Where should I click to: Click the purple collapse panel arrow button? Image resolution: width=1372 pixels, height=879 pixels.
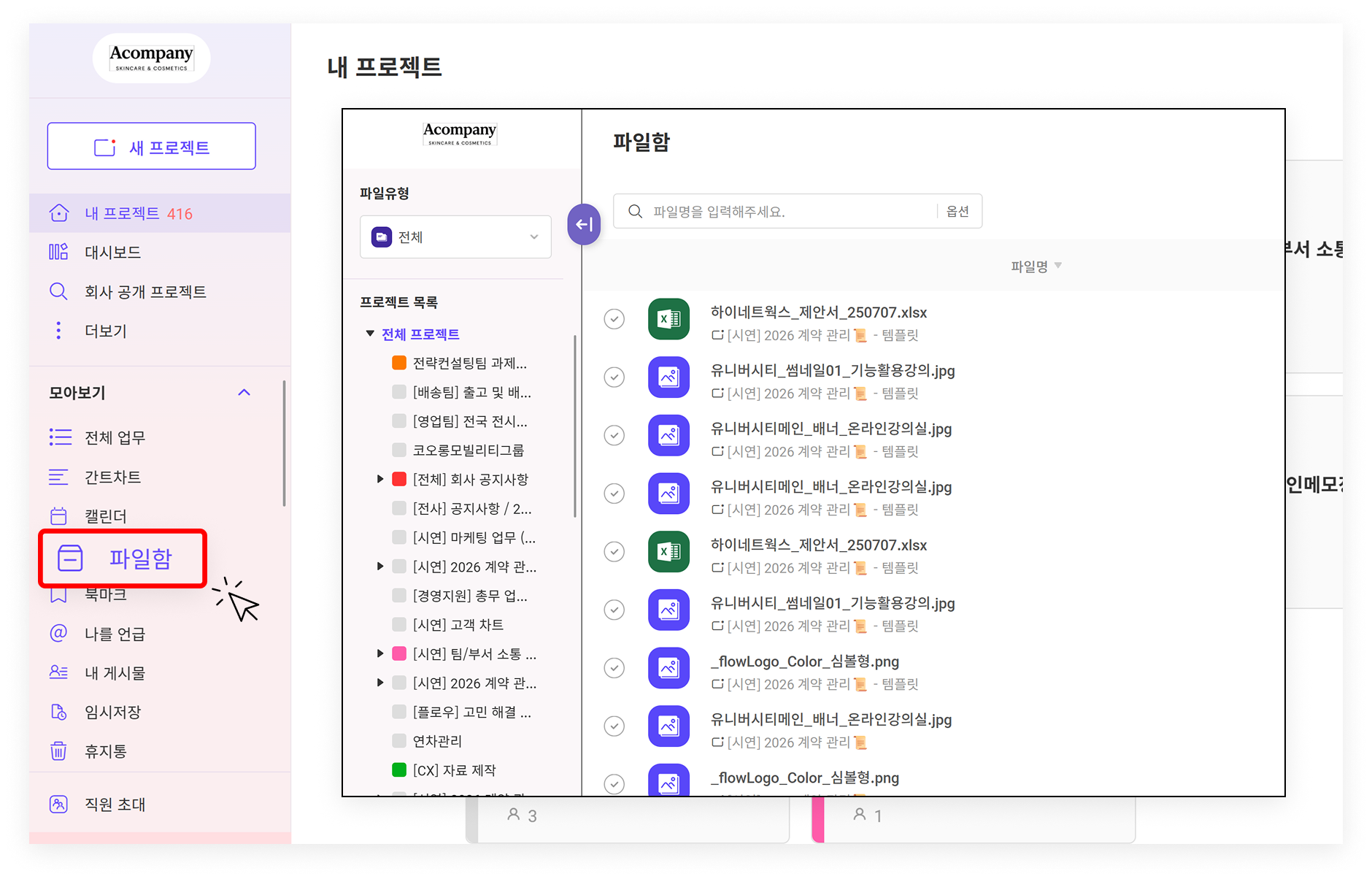click(584, 224)
